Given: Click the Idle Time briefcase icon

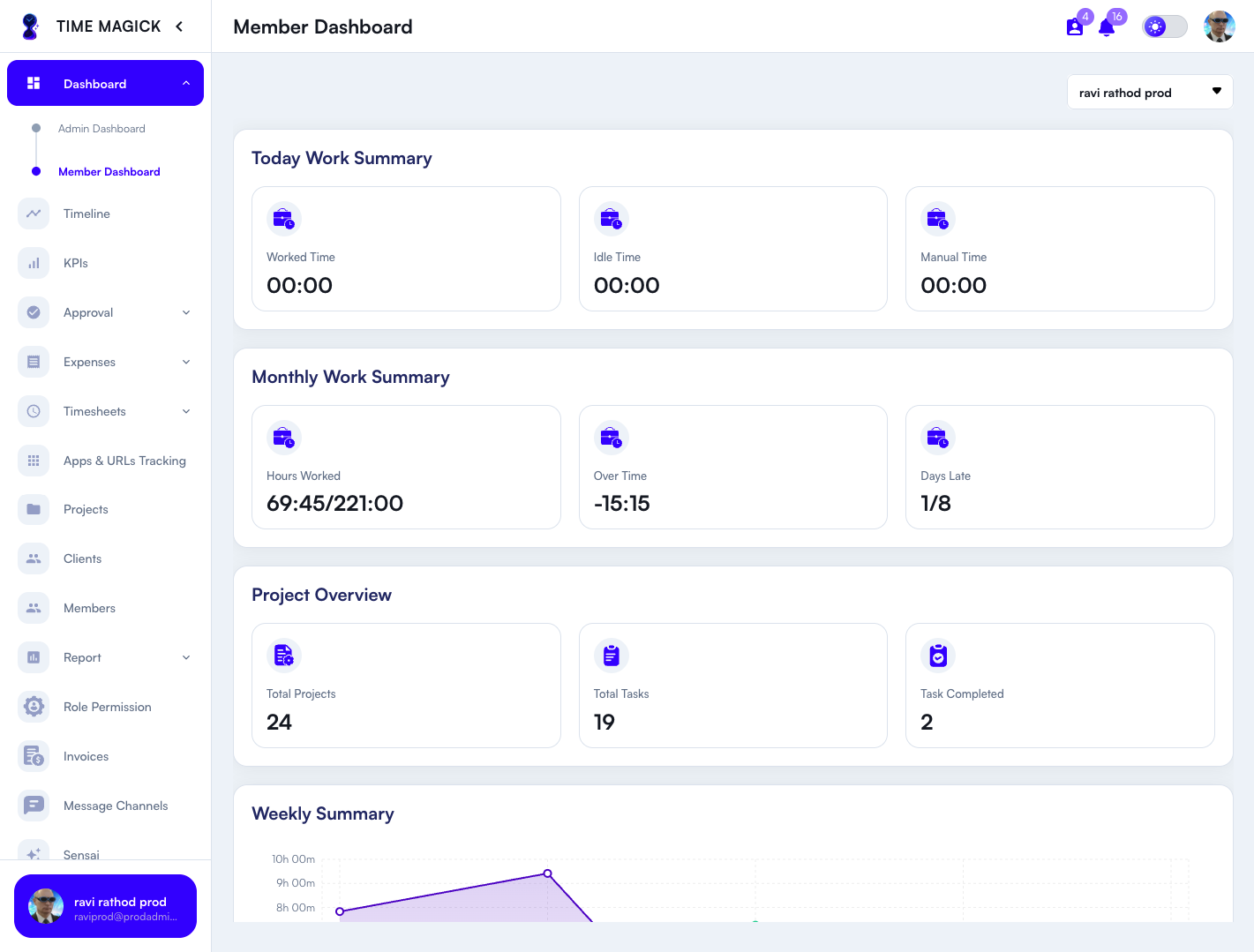Looking at the screenshot, I should (x=612, y=219).
